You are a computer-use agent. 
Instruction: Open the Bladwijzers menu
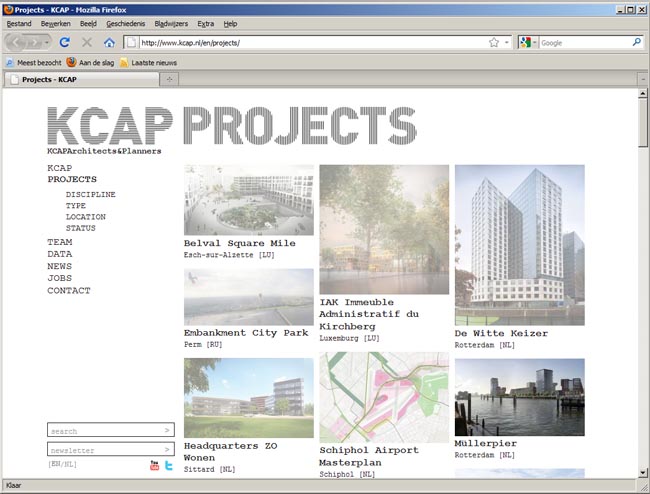[171, 24]
